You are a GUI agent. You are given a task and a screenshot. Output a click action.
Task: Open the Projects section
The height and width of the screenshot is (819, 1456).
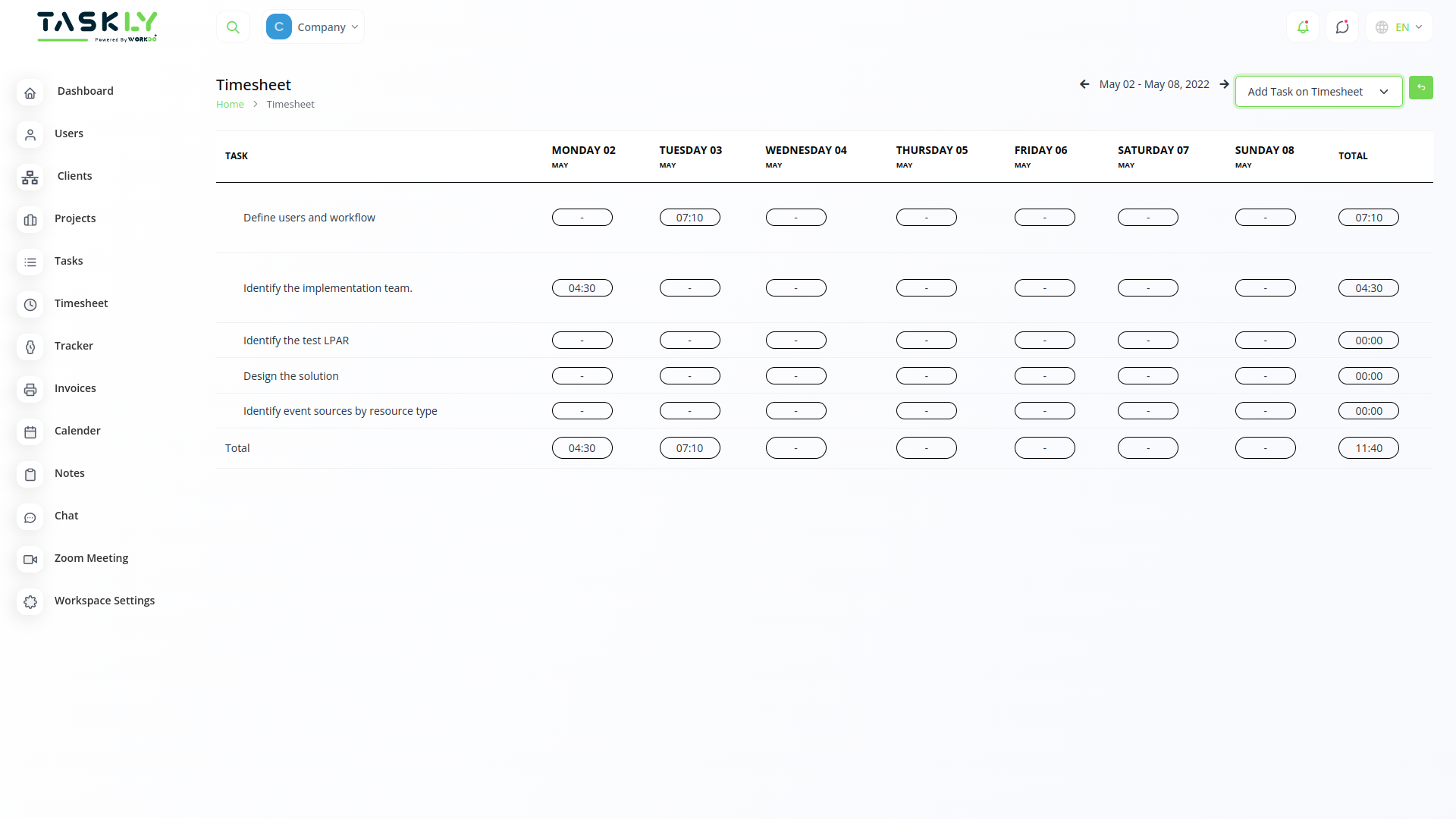[75, 218]
